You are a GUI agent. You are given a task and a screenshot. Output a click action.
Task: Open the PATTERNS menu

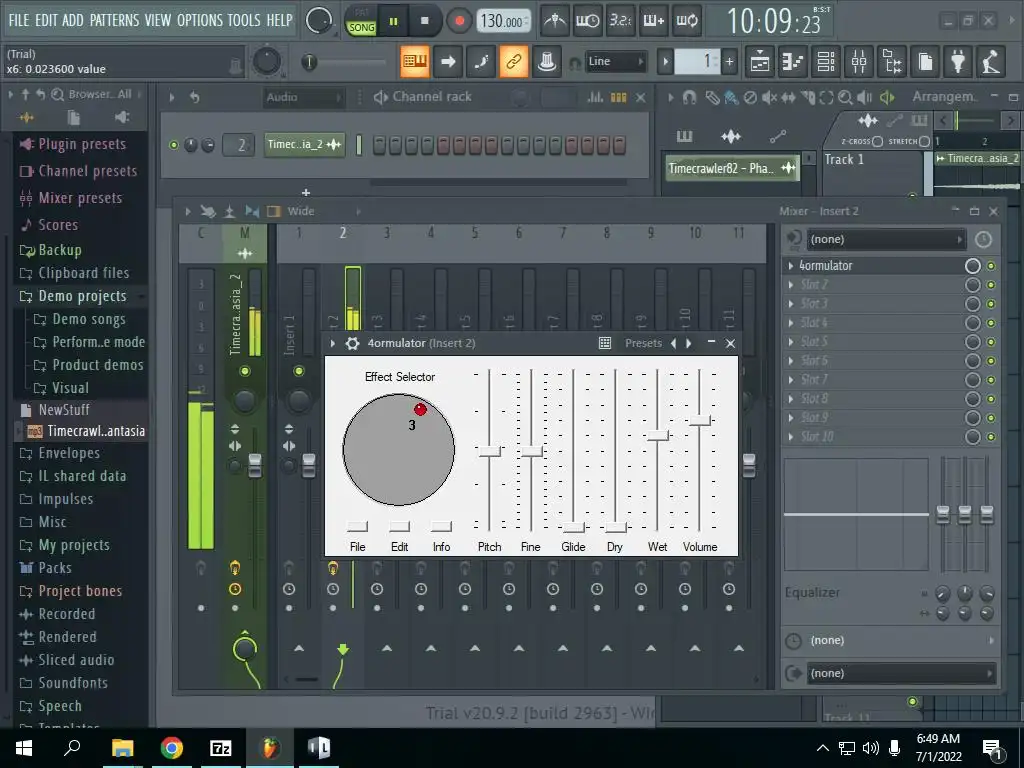pos(114,20)
